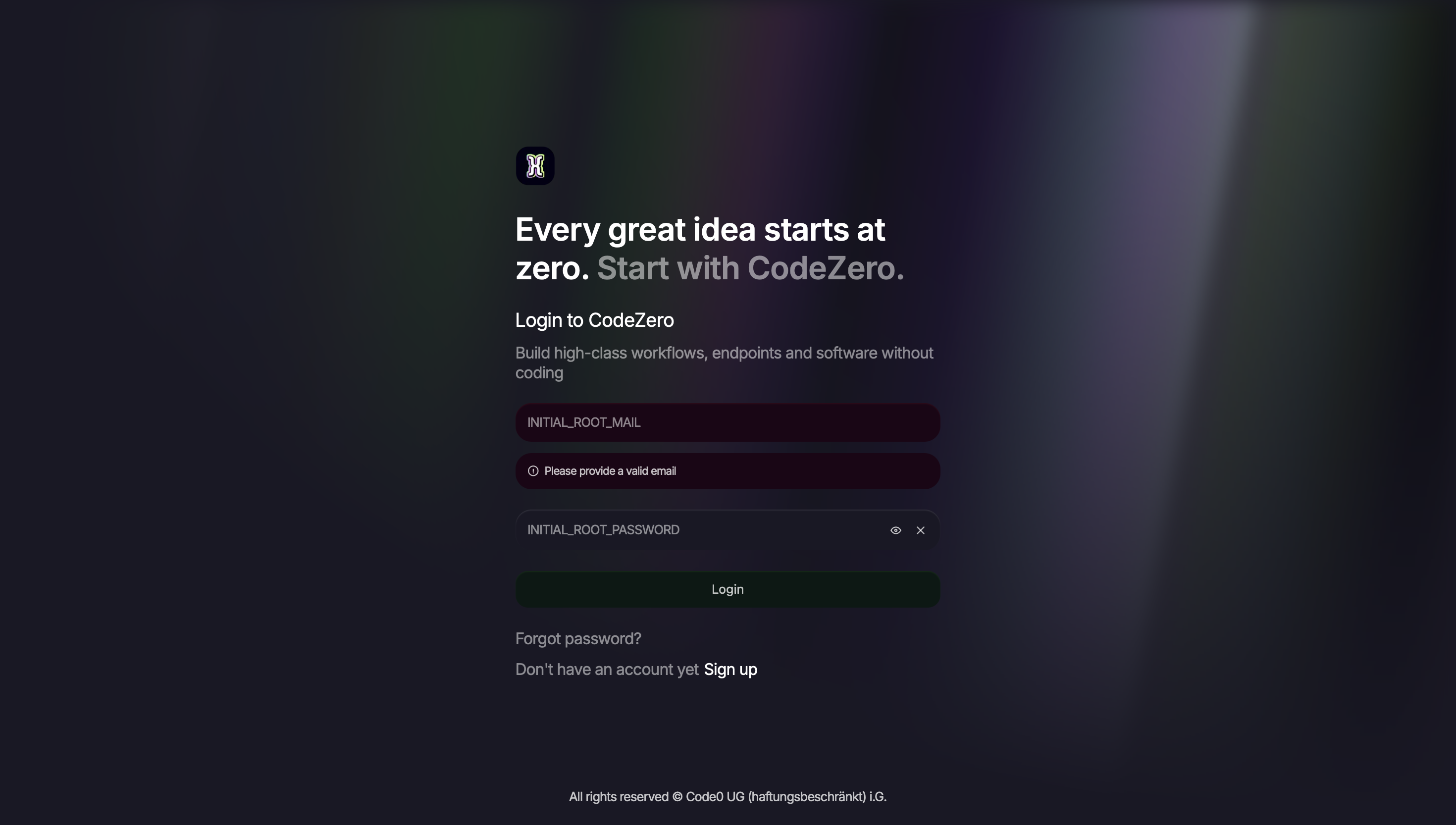Screen dimensions: 1456x825
Task: Click the 'Login to CodeZero' heading
Action: 594,319
